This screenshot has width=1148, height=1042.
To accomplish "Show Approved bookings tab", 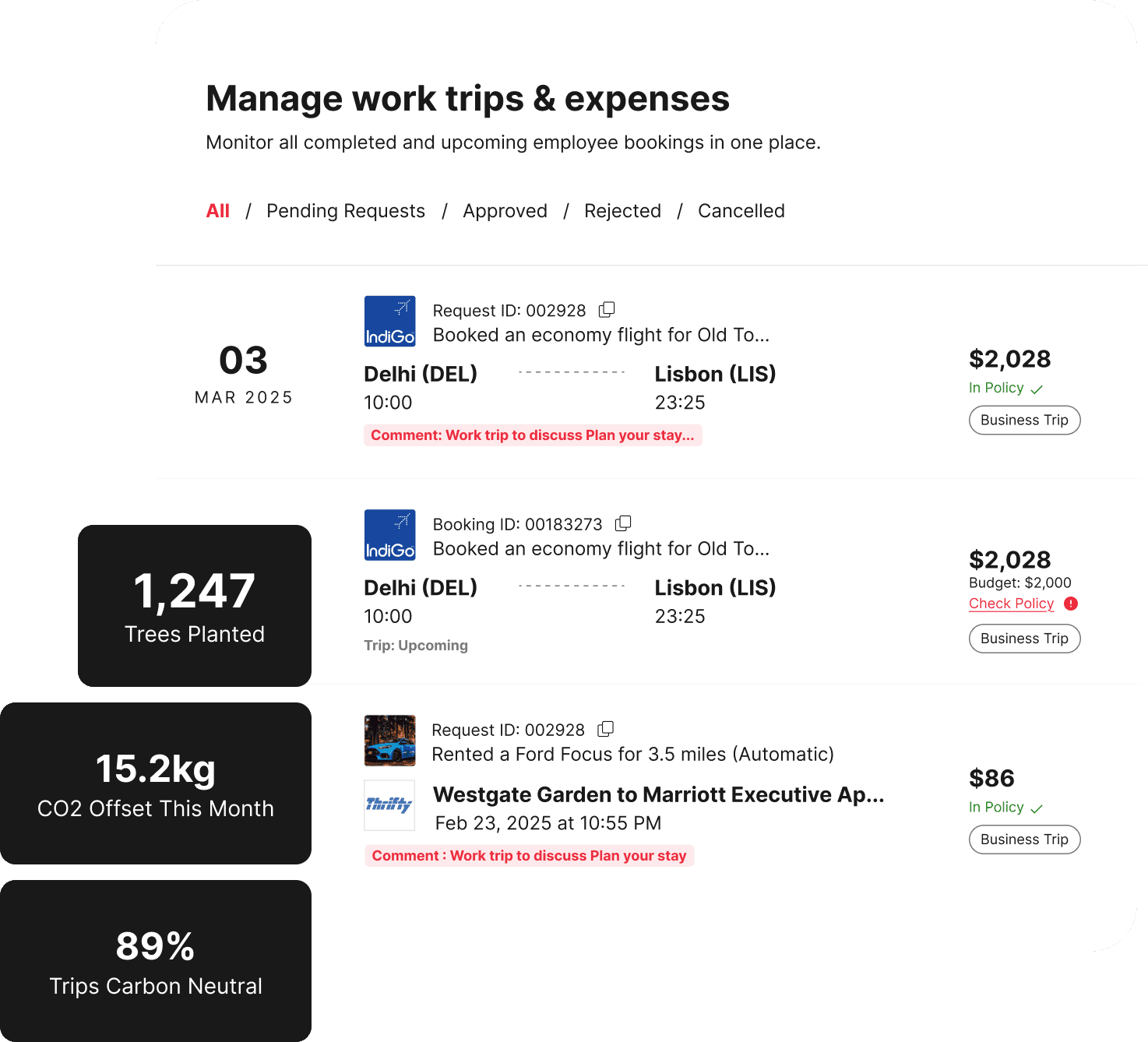I will pos(505,211).
